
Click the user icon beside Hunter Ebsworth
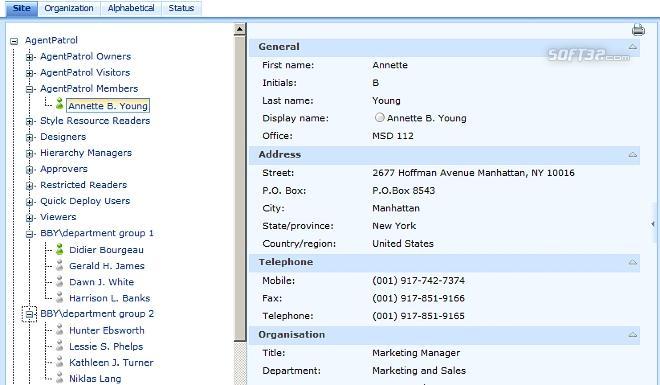(x=59, y=329)
